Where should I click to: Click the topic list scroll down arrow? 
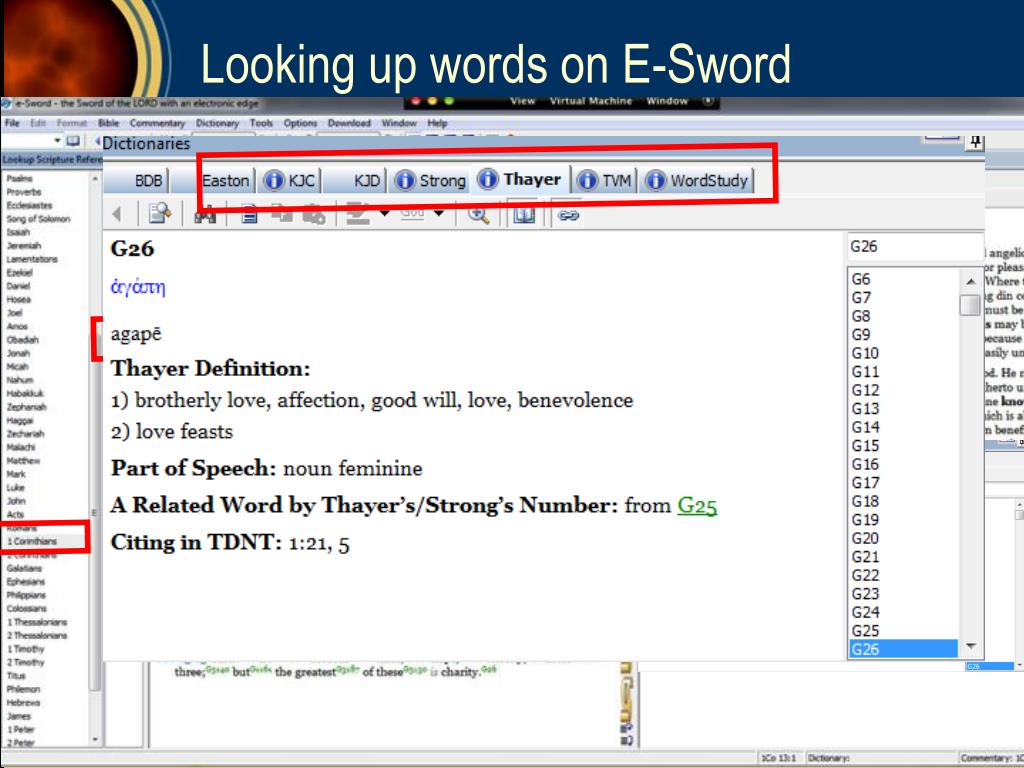click(971, 647)
